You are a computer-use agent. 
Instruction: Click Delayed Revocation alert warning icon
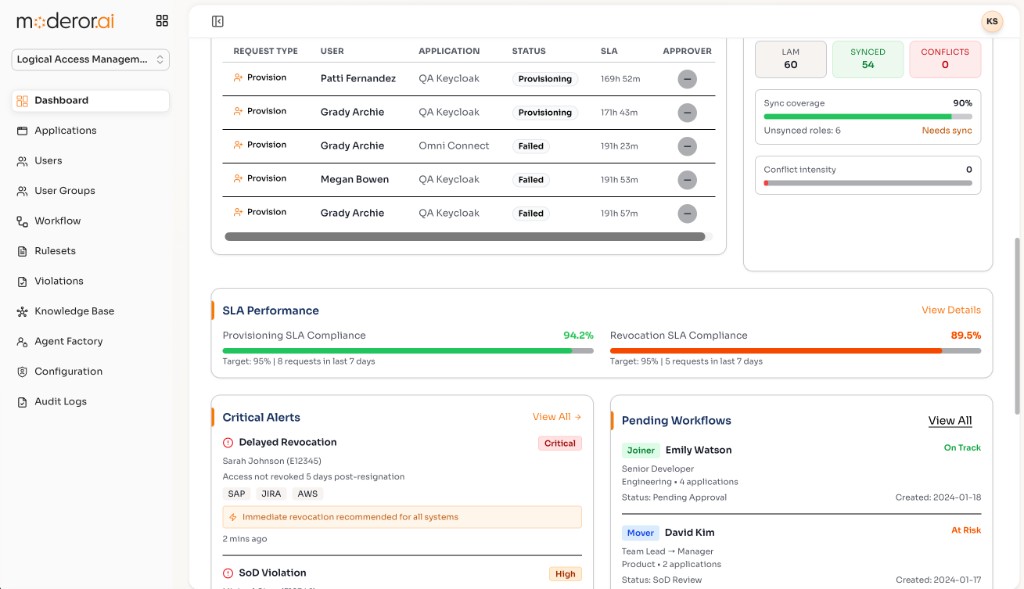pos(228,443)
